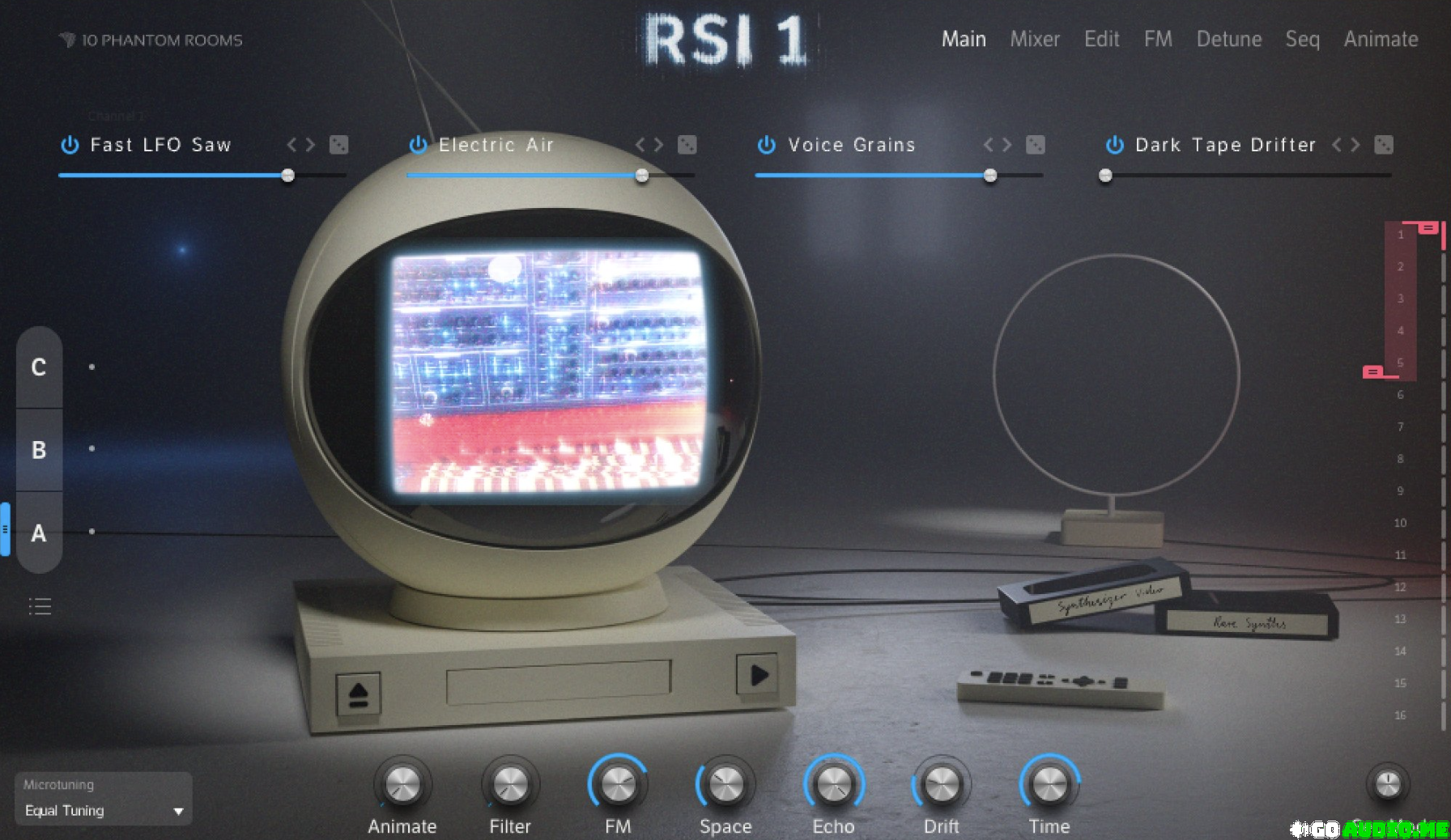Toggle the Voice Grains power button
The image size is (1451, 840).
point(766,145)
